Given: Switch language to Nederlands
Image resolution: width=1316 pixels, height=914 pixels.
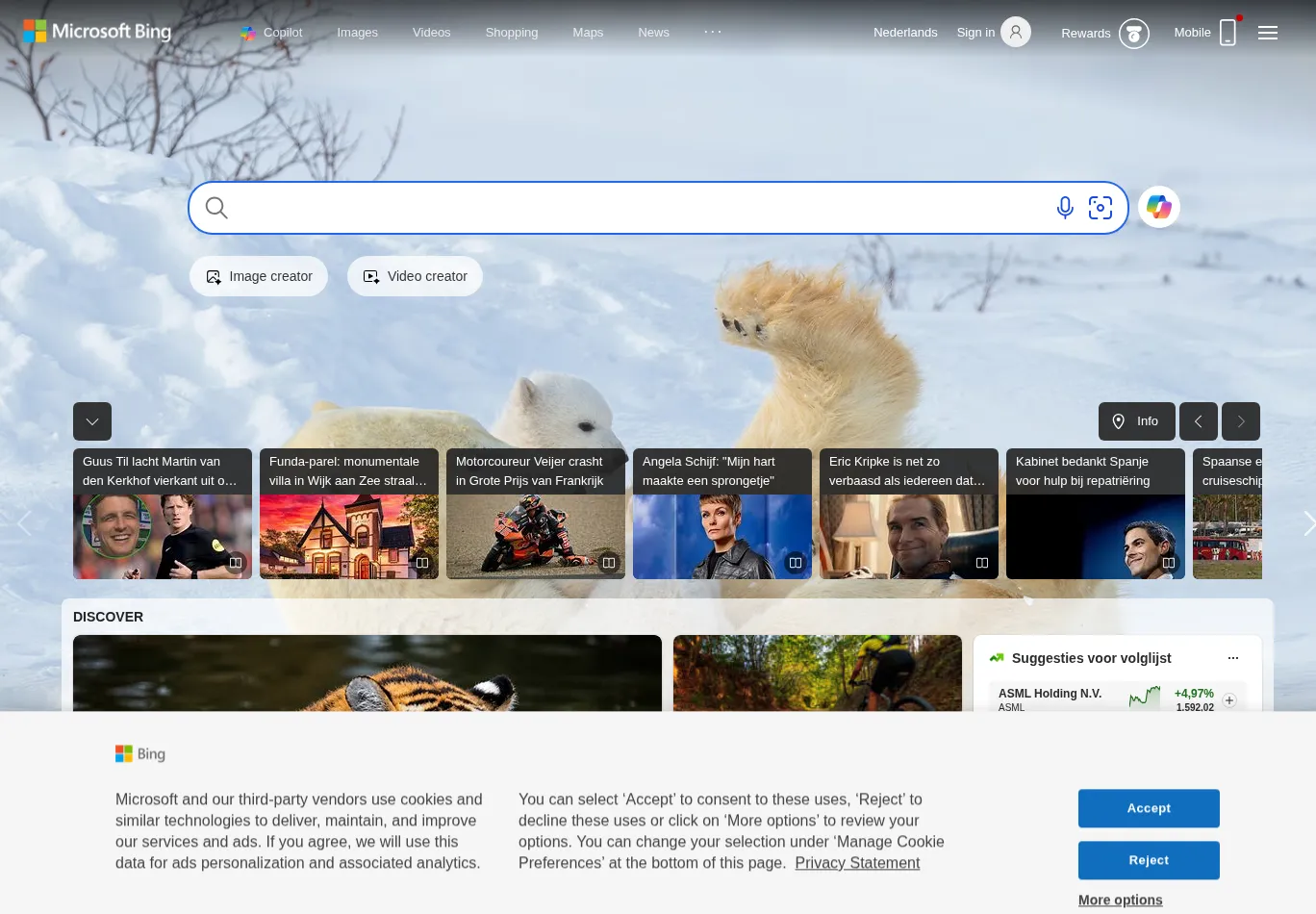Looking at the screenshot, I should (905, 33).
